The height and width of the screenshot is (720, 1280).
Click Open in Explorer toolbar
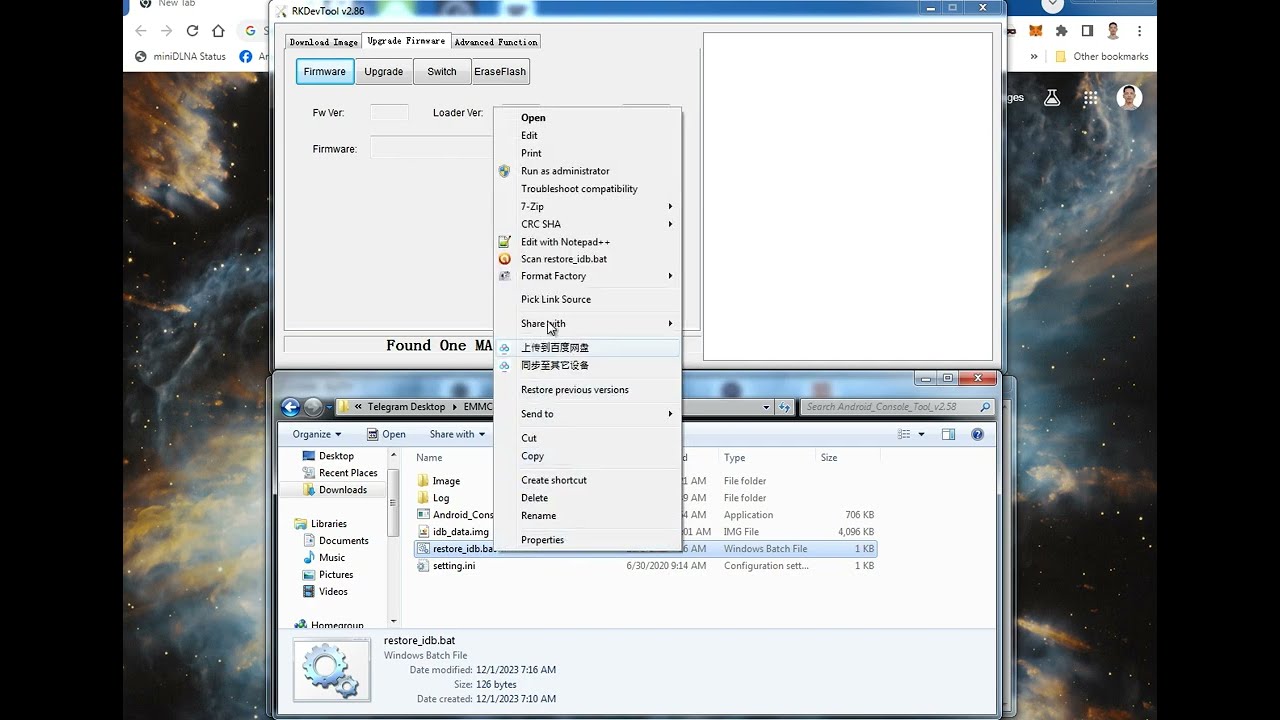(x=386, y=434)
